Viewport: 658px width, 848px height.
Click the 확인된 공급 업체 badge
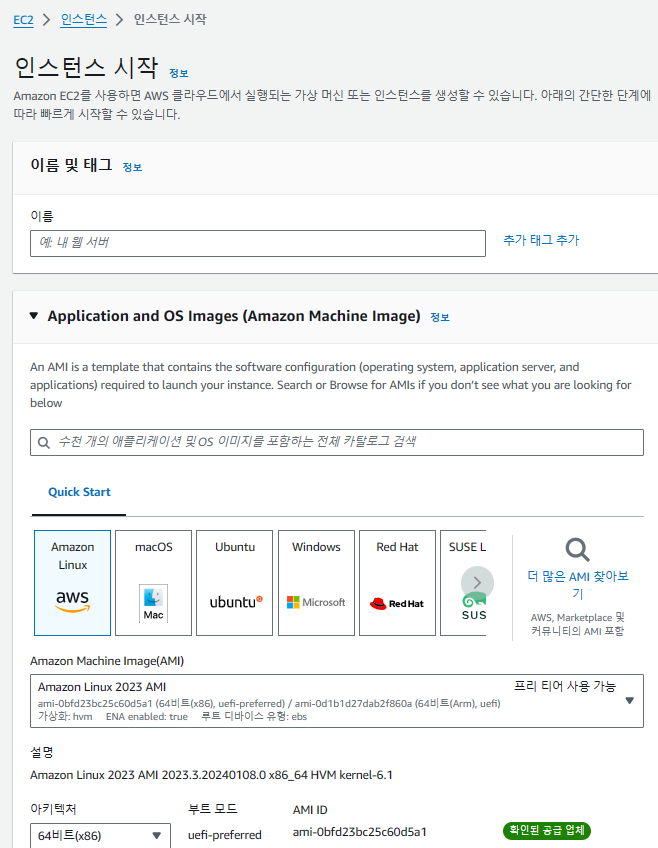point(547,830)
